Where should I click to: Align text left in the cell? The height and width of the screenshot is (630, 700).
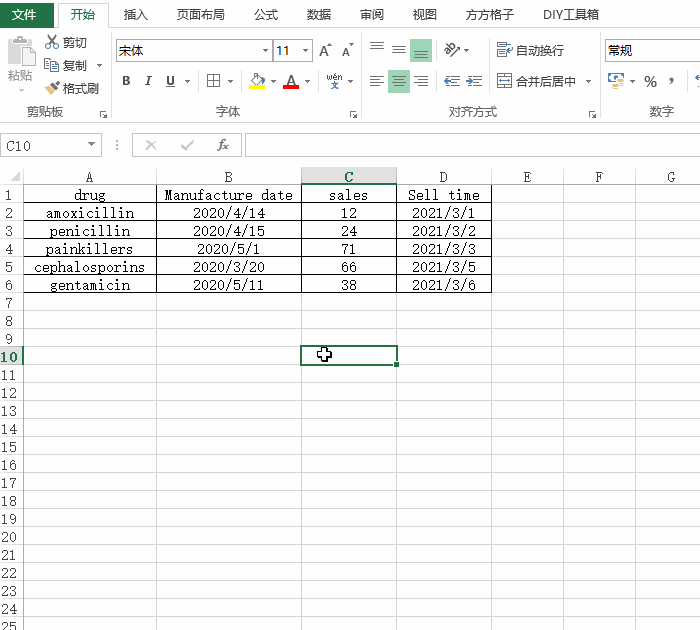pyautogui.click(x=377, y=81)
